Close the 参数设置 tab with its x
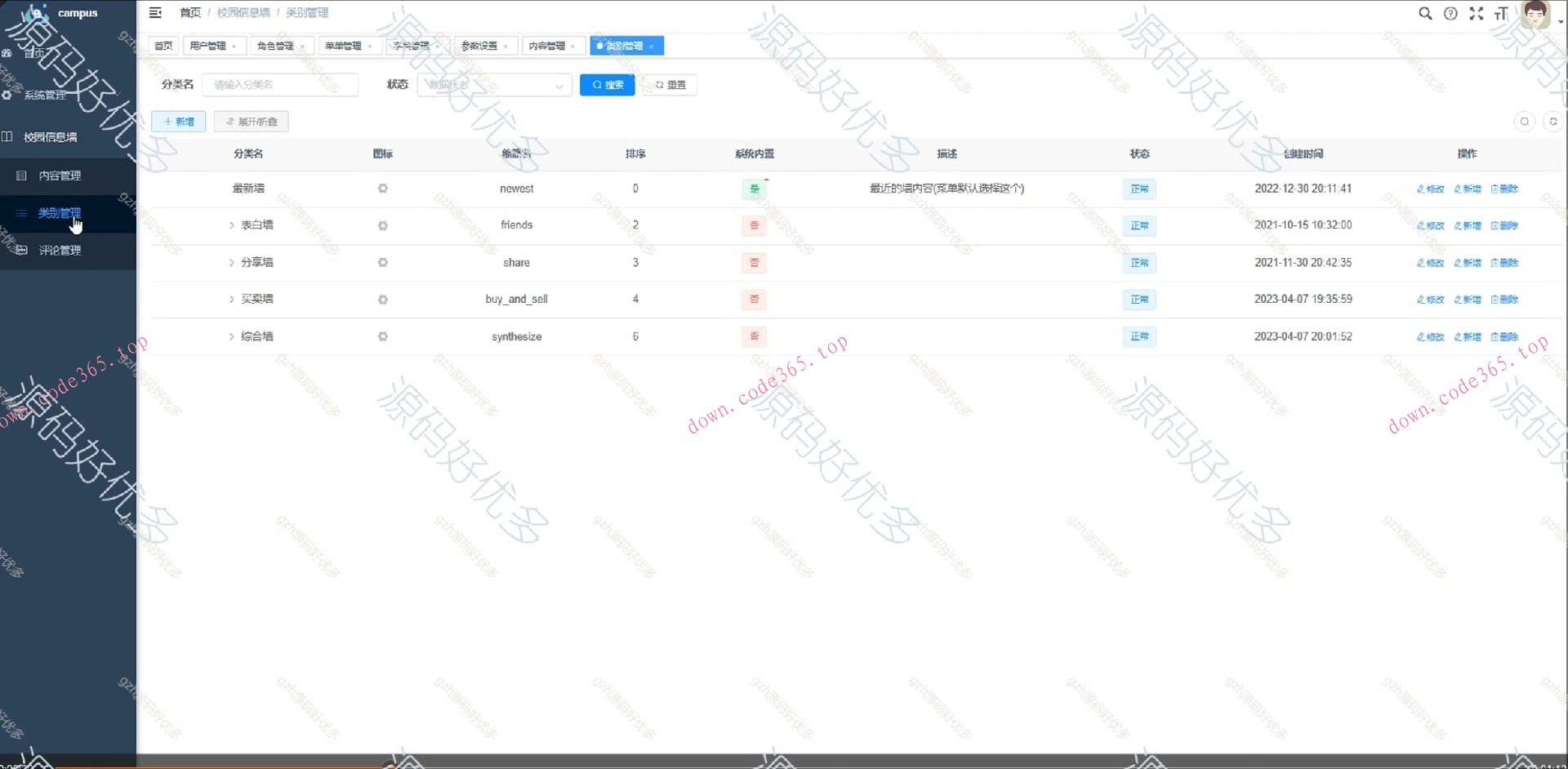Screen dimensions: 1568x769 tap(506, 47)
